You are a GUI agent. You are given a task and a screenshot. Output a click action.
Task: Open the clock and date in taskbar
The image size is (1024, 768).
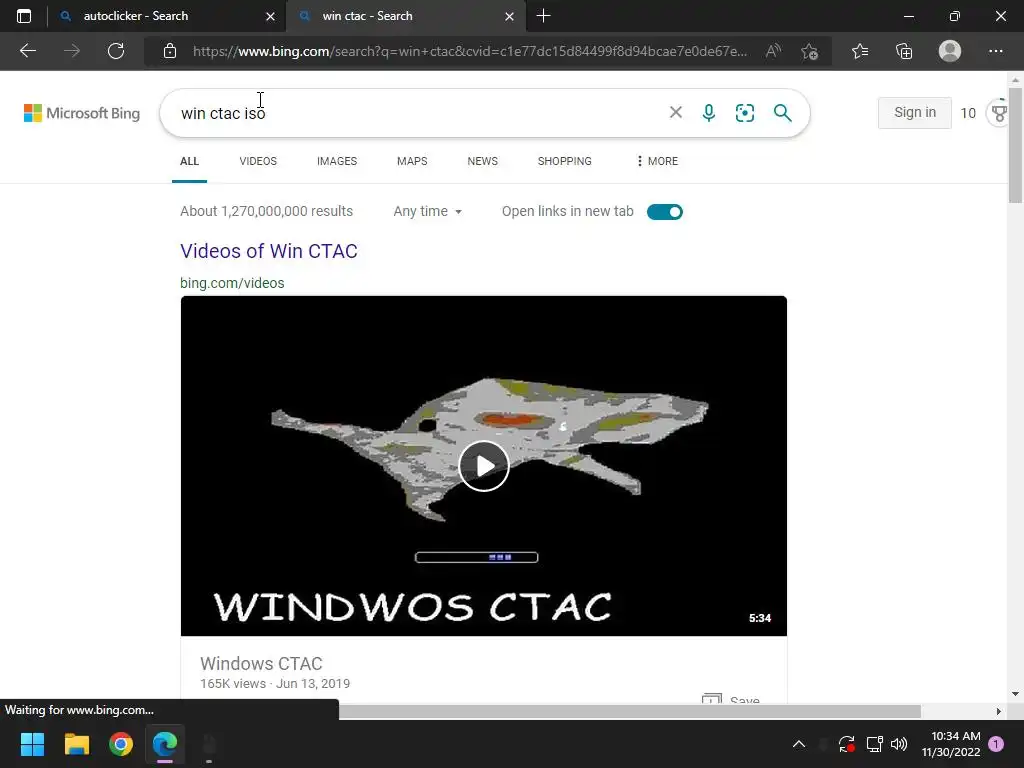click(951, 744)
